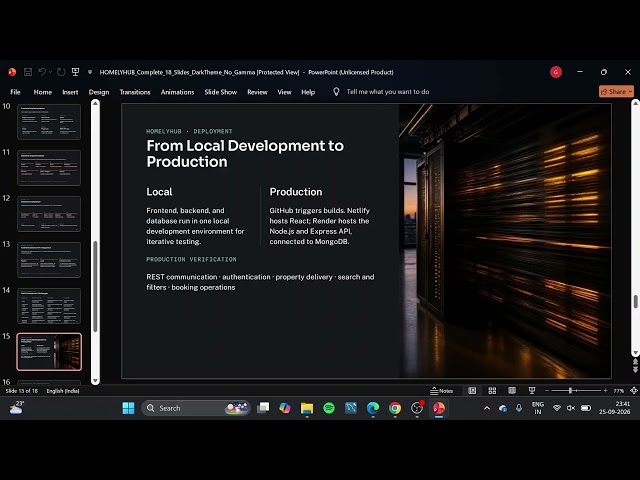Open Copilot from the taskbar
Screen dimensions: 640x480
[x=284, y=408]
